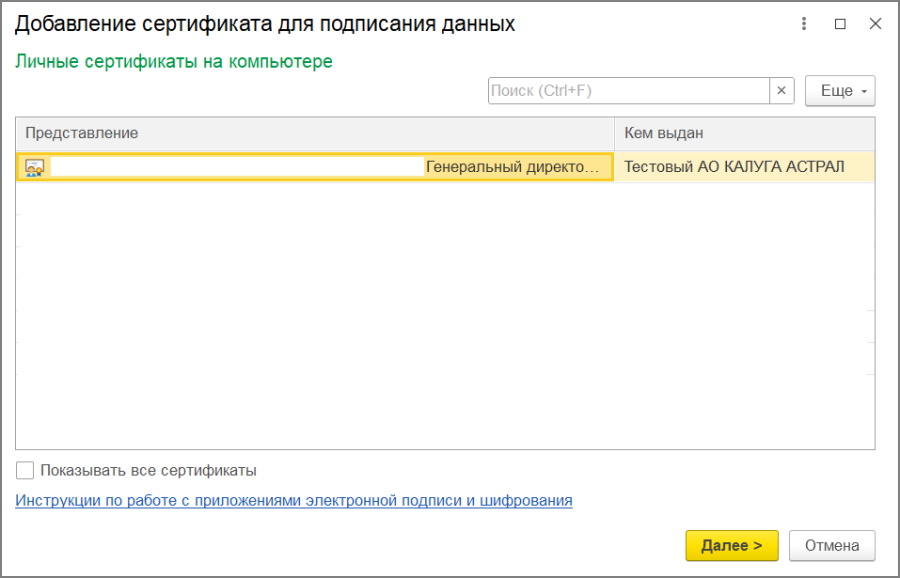Image resolution: width=900 pixels, height=578 pixels.
Task: Sort by the 'Кем выдан' column header
Action: pyautogui.click(x=745, y=133)
